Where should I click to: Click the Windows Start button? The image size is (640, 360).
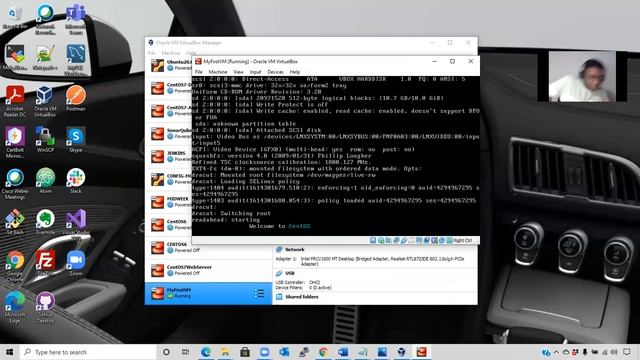click(x=9, y=352)
